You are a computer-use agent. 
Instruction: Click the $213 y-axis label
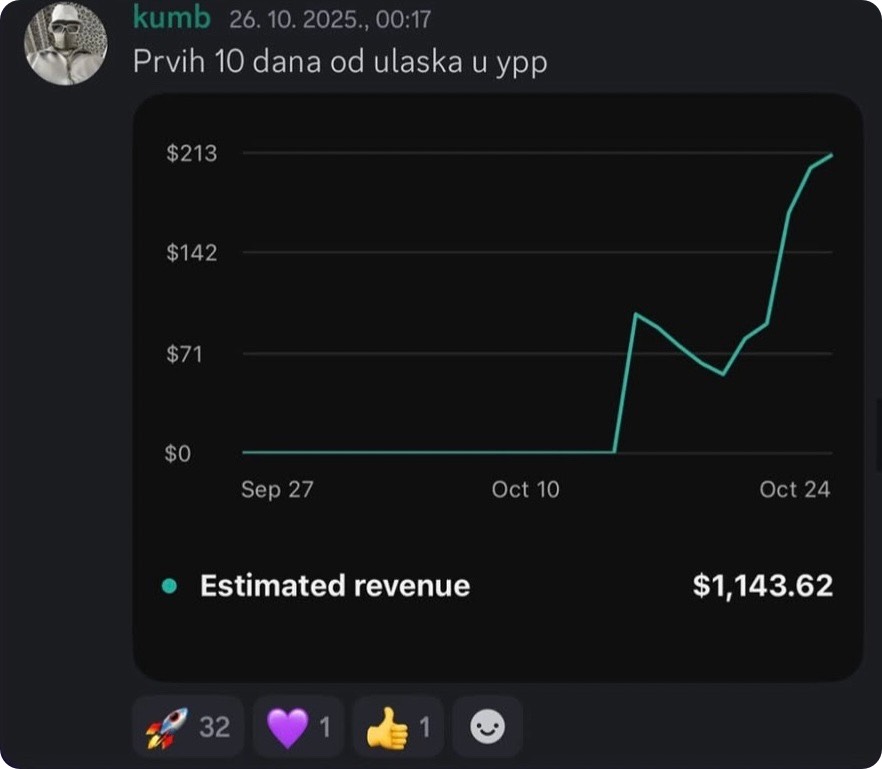click(x=192, y=153)
